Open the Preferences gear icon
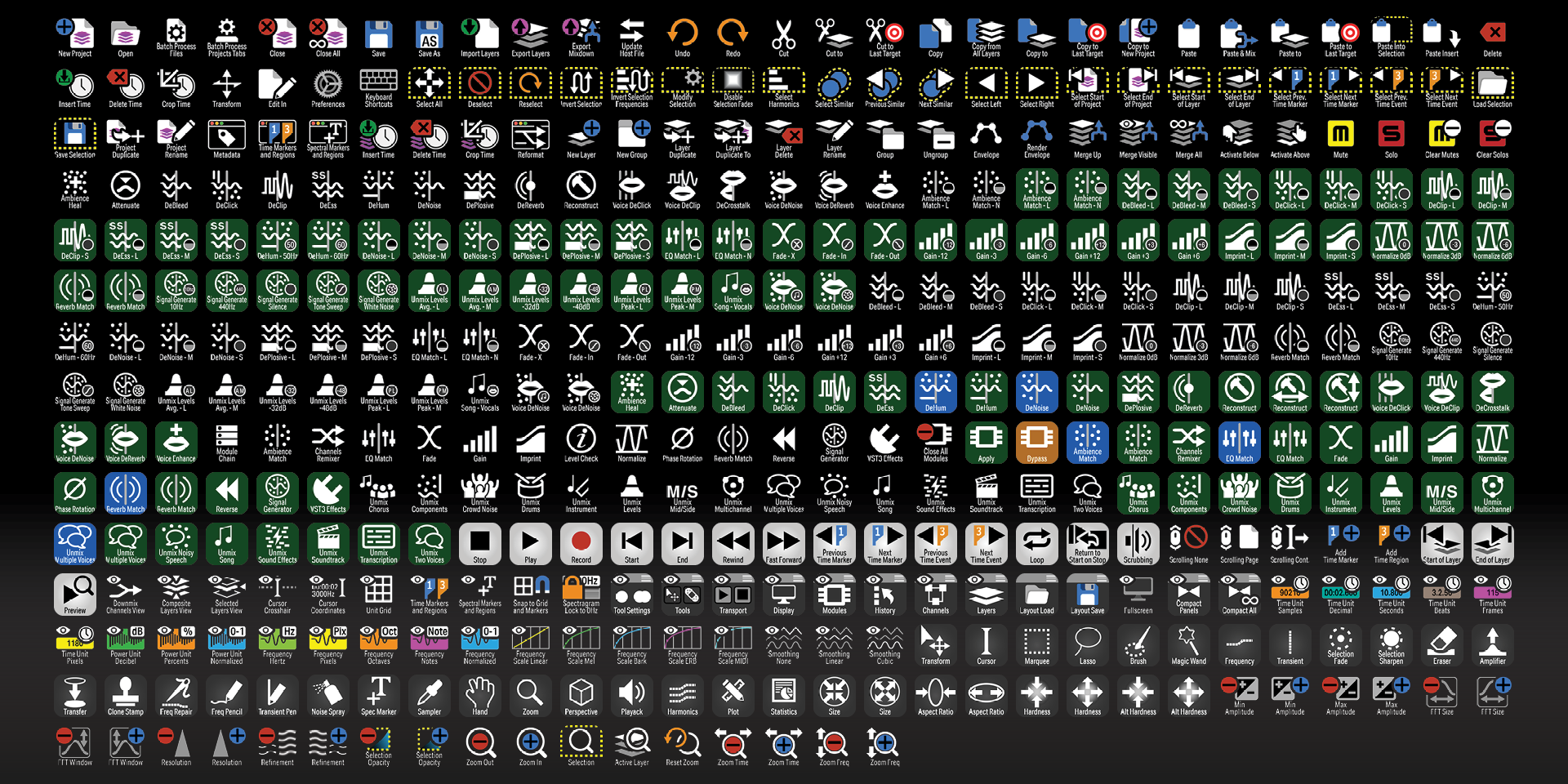This screenshot has width=1568, height=784. click(327, 88)
